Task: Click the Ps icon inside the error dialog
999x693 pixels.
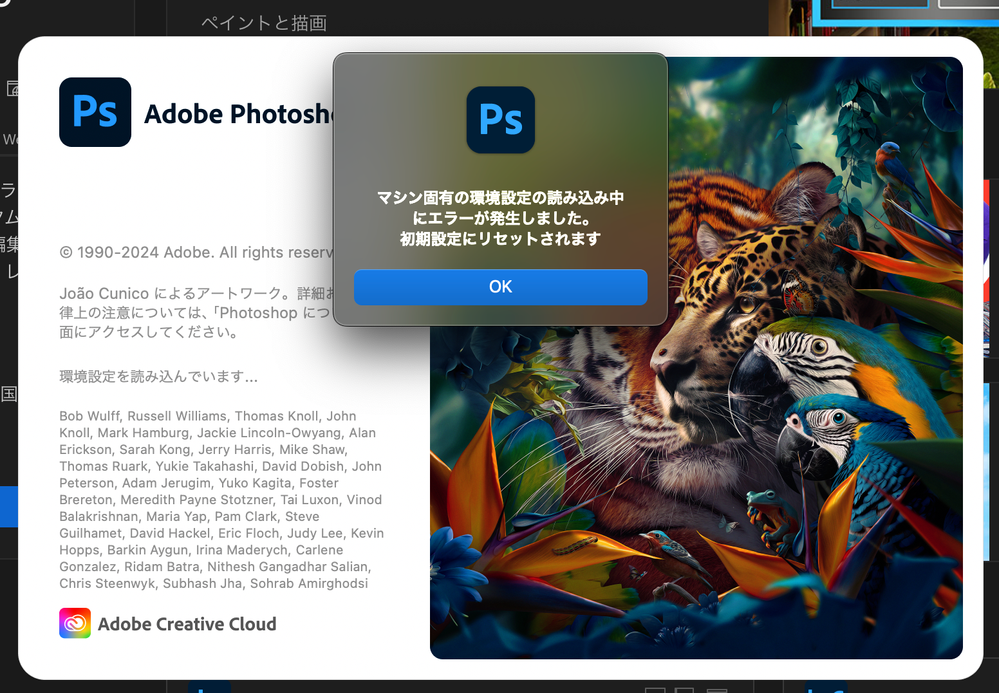Action: pos(501,120)
